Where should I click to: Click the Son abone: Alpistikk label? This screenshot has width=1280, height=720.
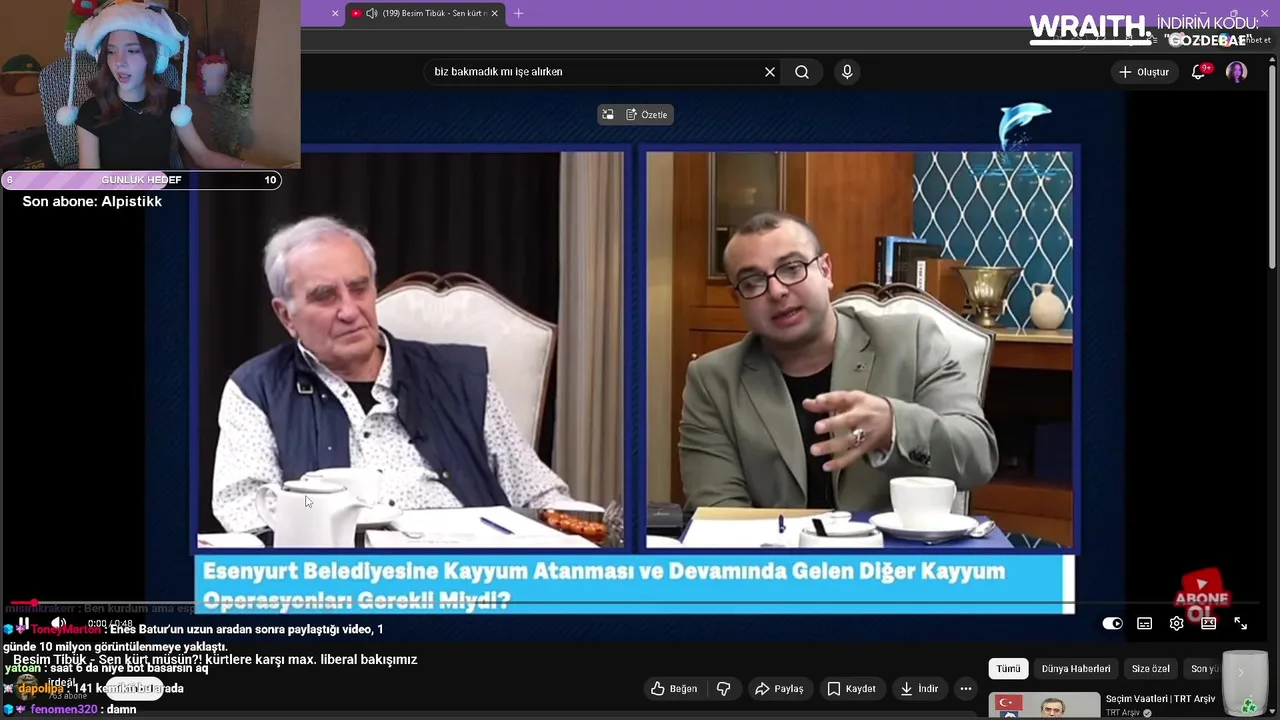92,201
